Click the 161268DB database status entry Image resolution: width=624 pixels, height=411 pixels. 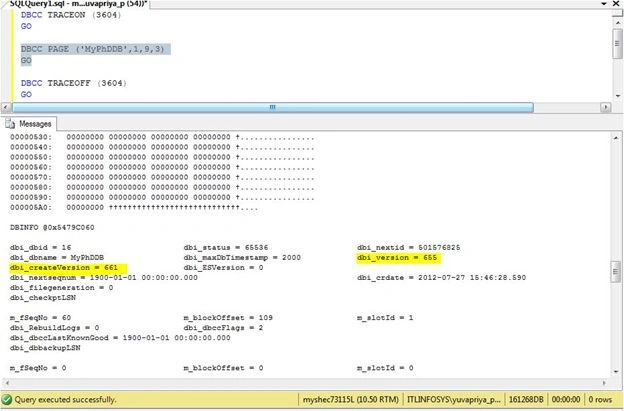point(526,399)
